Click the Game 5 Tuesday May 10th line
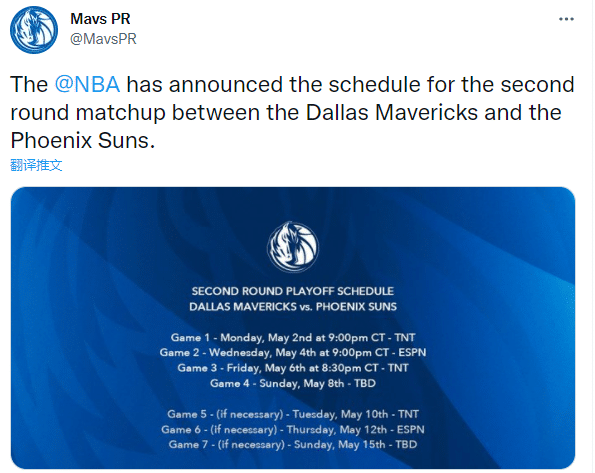Viewport: 595px width, 473px height. [293, 414]
